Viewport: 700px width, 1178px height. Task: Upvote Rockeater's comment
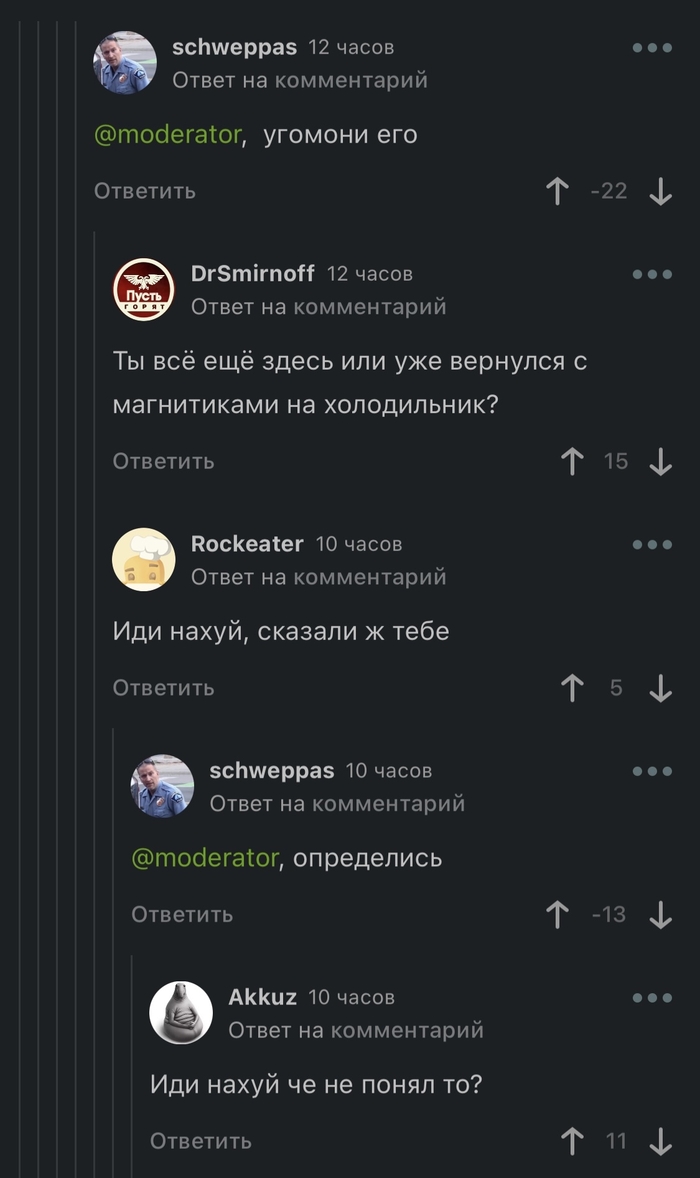tap(572, 688)
